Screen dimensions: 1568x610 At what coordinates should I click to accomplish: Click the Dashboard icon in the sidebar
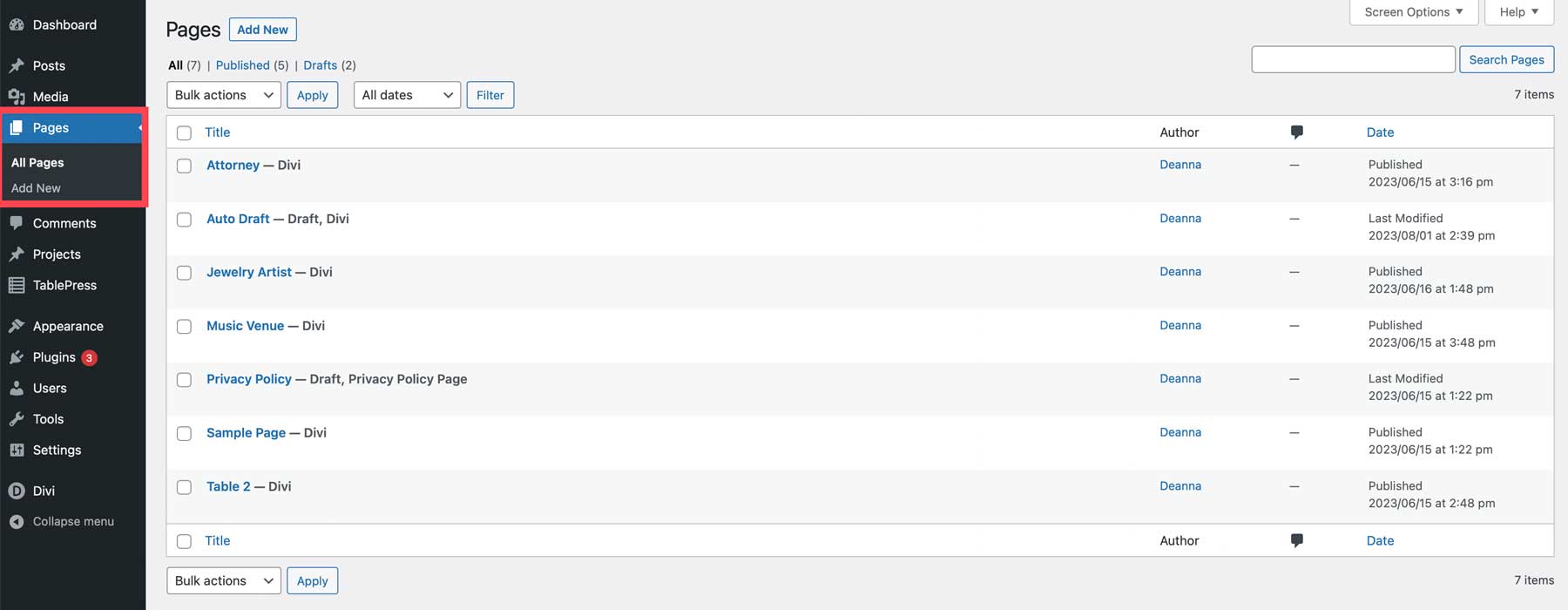click(19, 24)
